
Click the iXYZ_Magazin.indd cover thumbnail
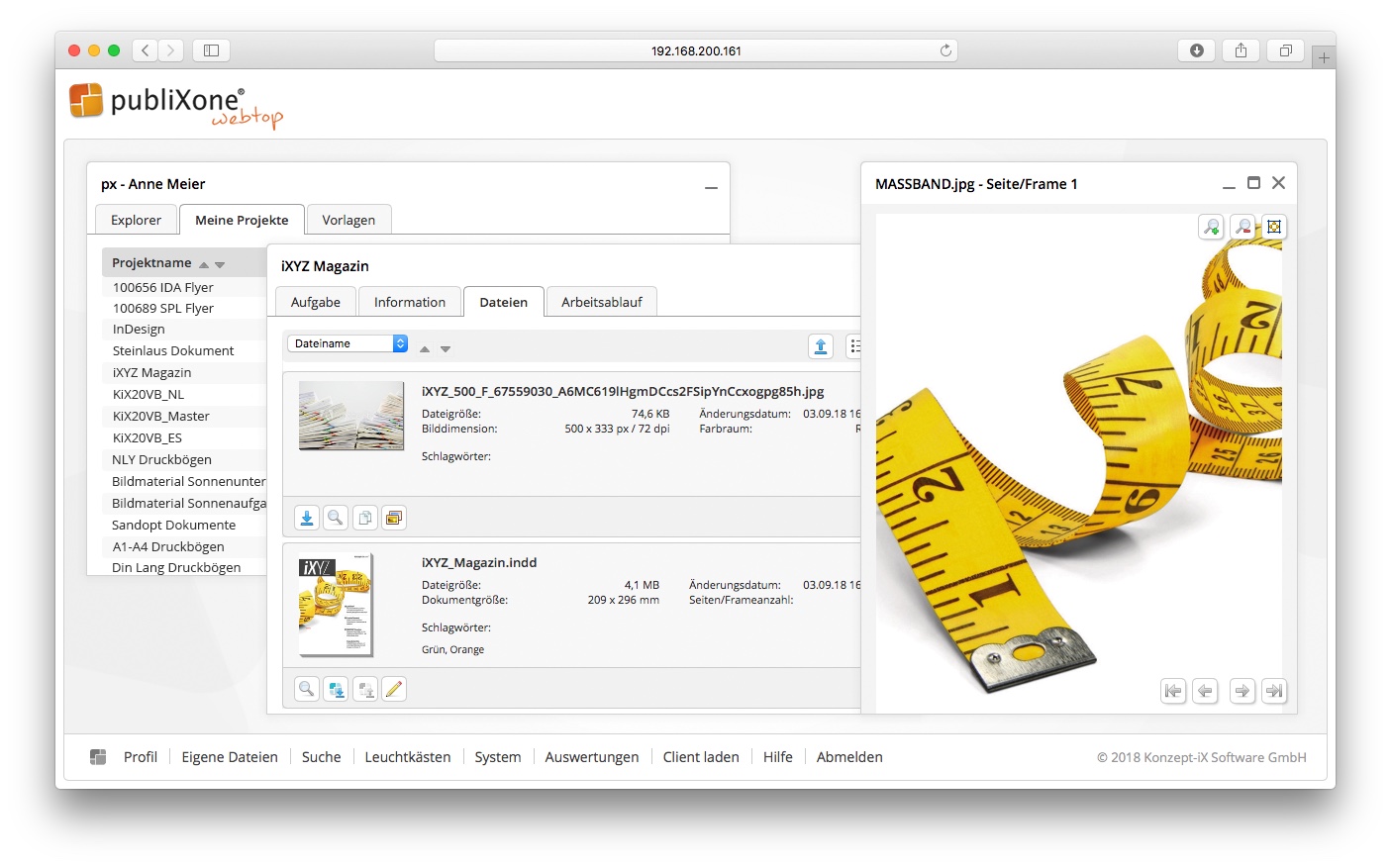337,605
